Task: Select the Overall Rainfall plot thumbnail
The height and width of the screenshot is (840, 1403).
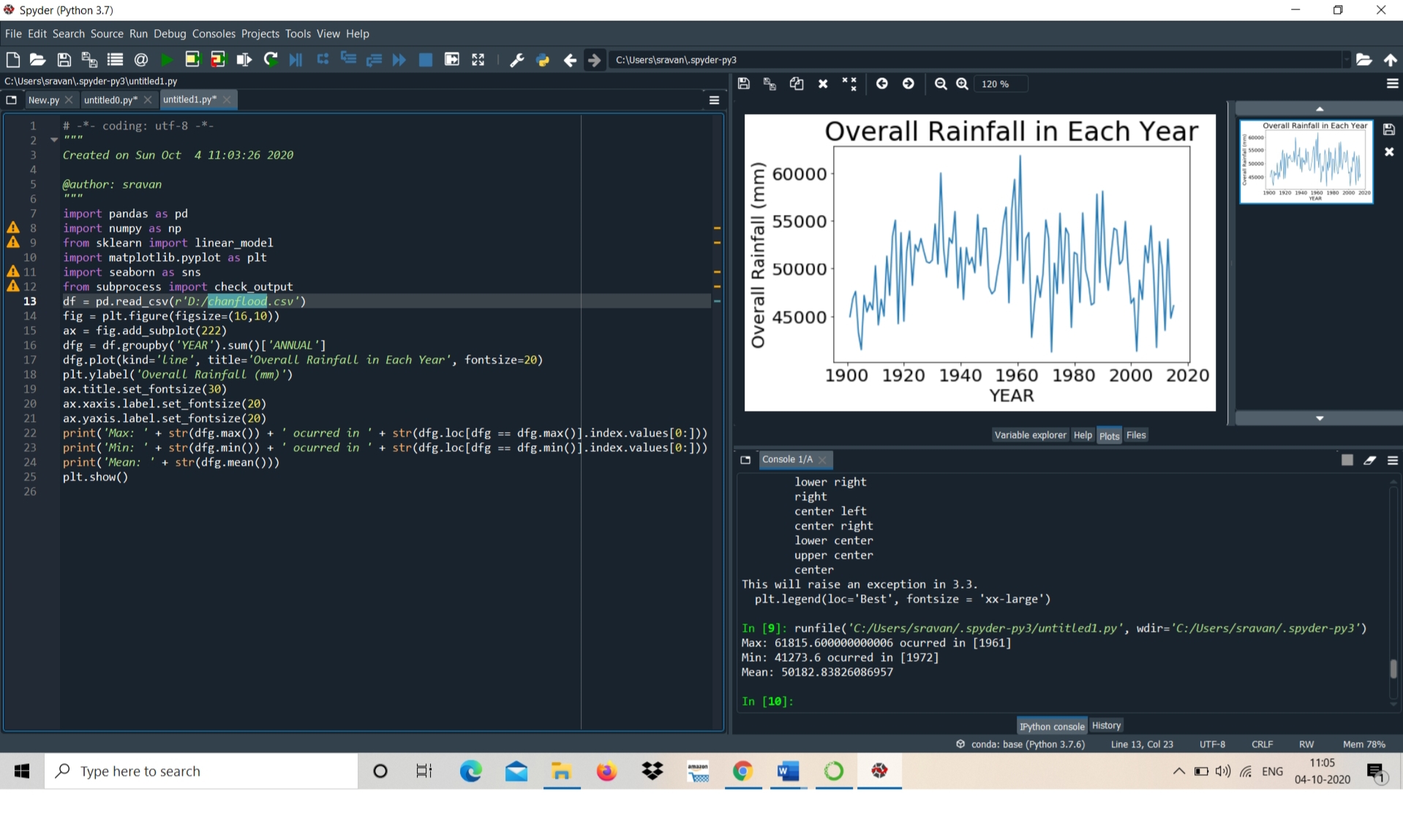Action: pyautogui.click(x=1306, y=162)
